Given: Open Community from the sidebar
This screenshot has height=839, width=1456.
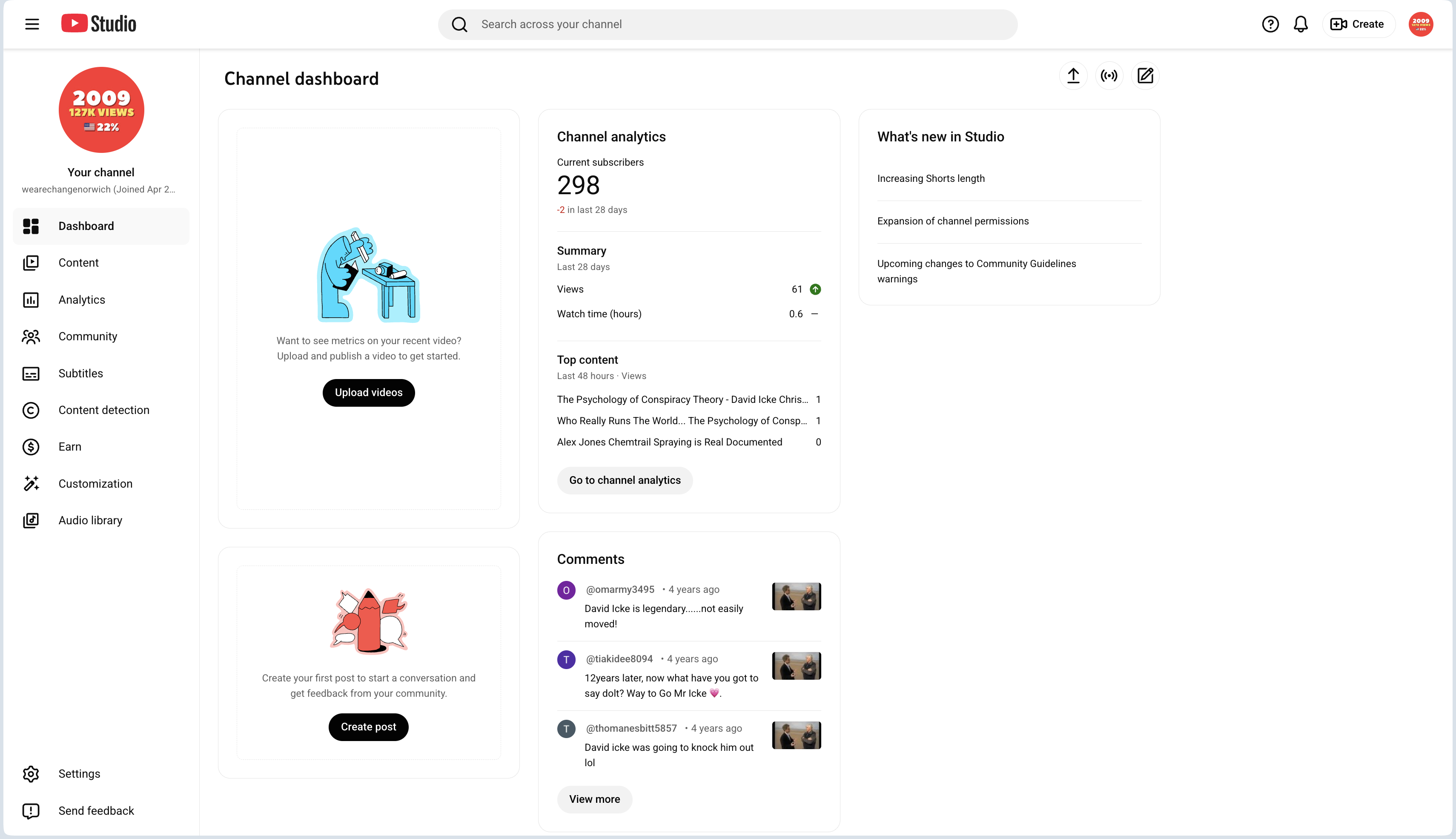Looking at the screenshot, I should [x=101, y=336].
